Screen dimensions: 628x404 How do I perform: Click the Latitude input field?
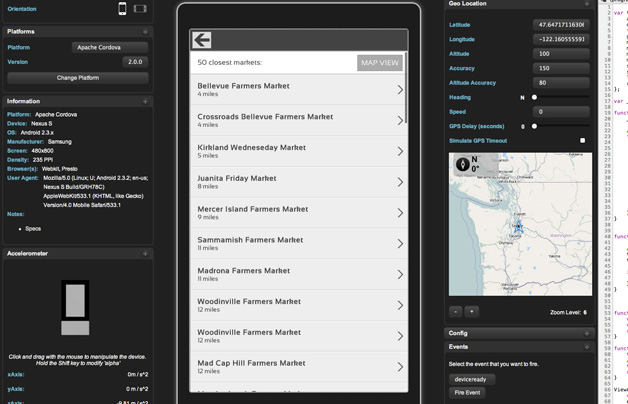tap(560, 24)
